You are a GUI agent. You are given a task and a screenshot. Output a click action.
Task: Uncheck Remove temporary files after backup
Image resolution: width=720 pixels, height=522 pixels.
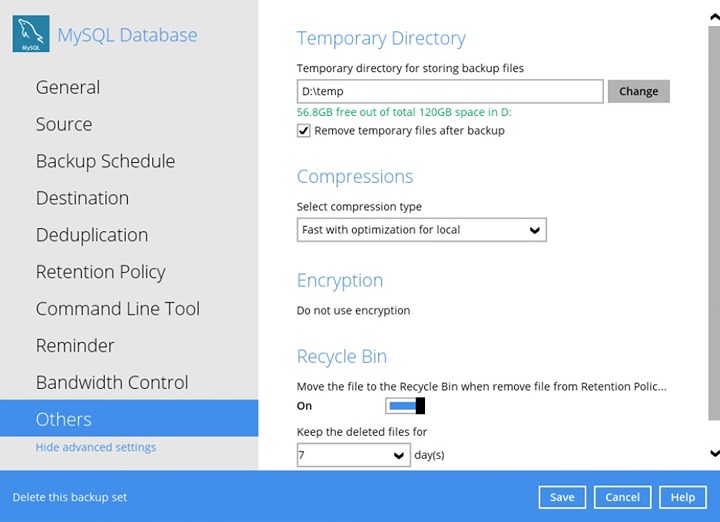(x=304, y=131)
